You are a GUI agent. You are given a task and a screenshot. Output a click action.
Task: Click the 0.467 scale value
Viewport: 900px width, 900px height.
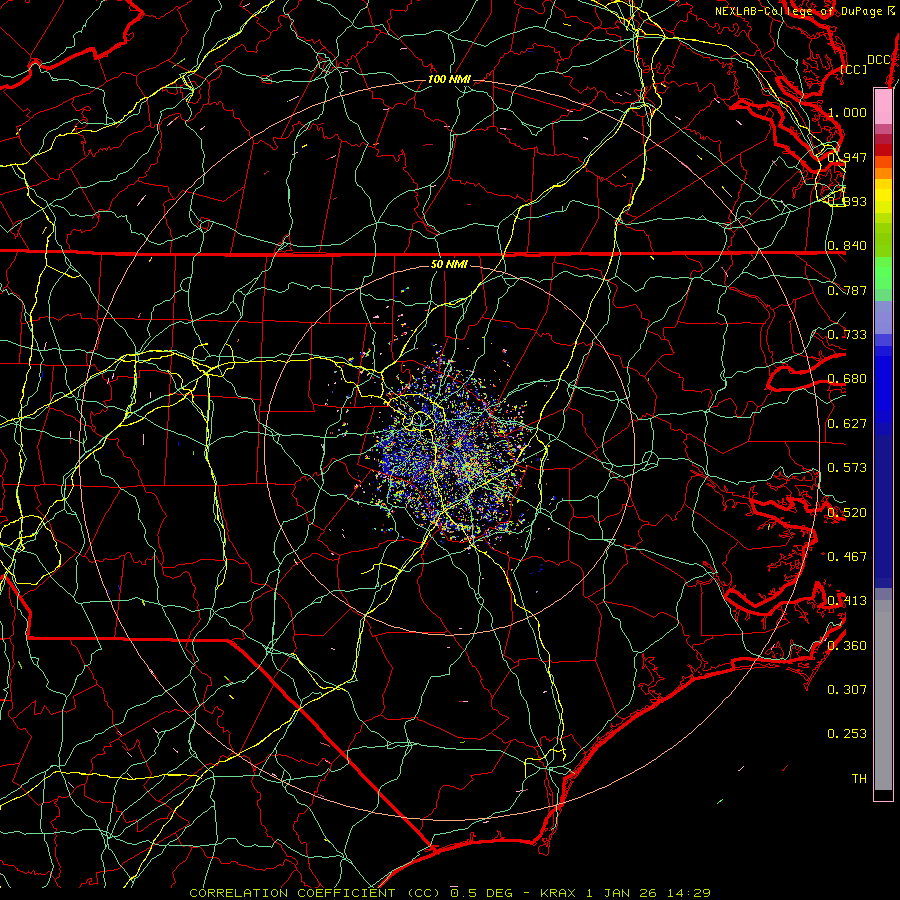point(847,557)
